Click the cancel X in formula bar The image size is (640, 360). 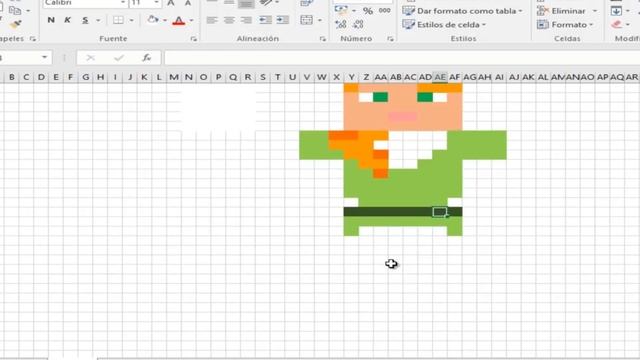(x=91, y=58)
